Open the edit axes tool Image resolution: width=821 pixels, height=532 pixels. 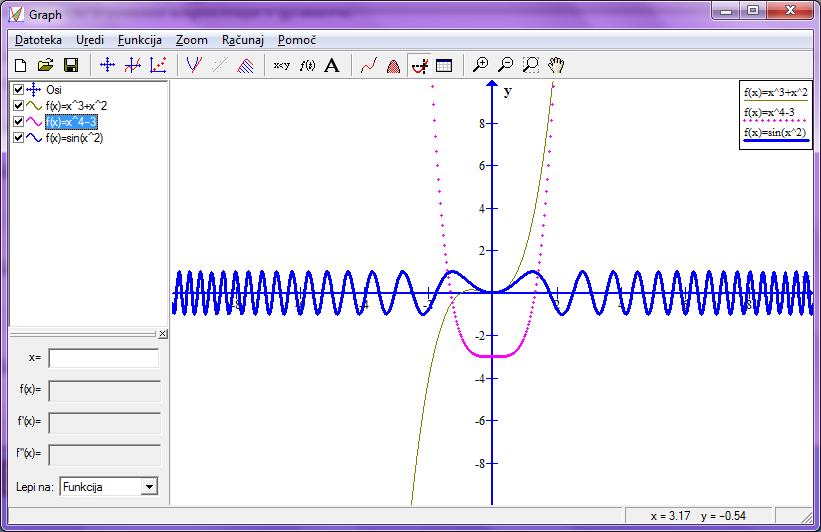(x=106, y=65)
